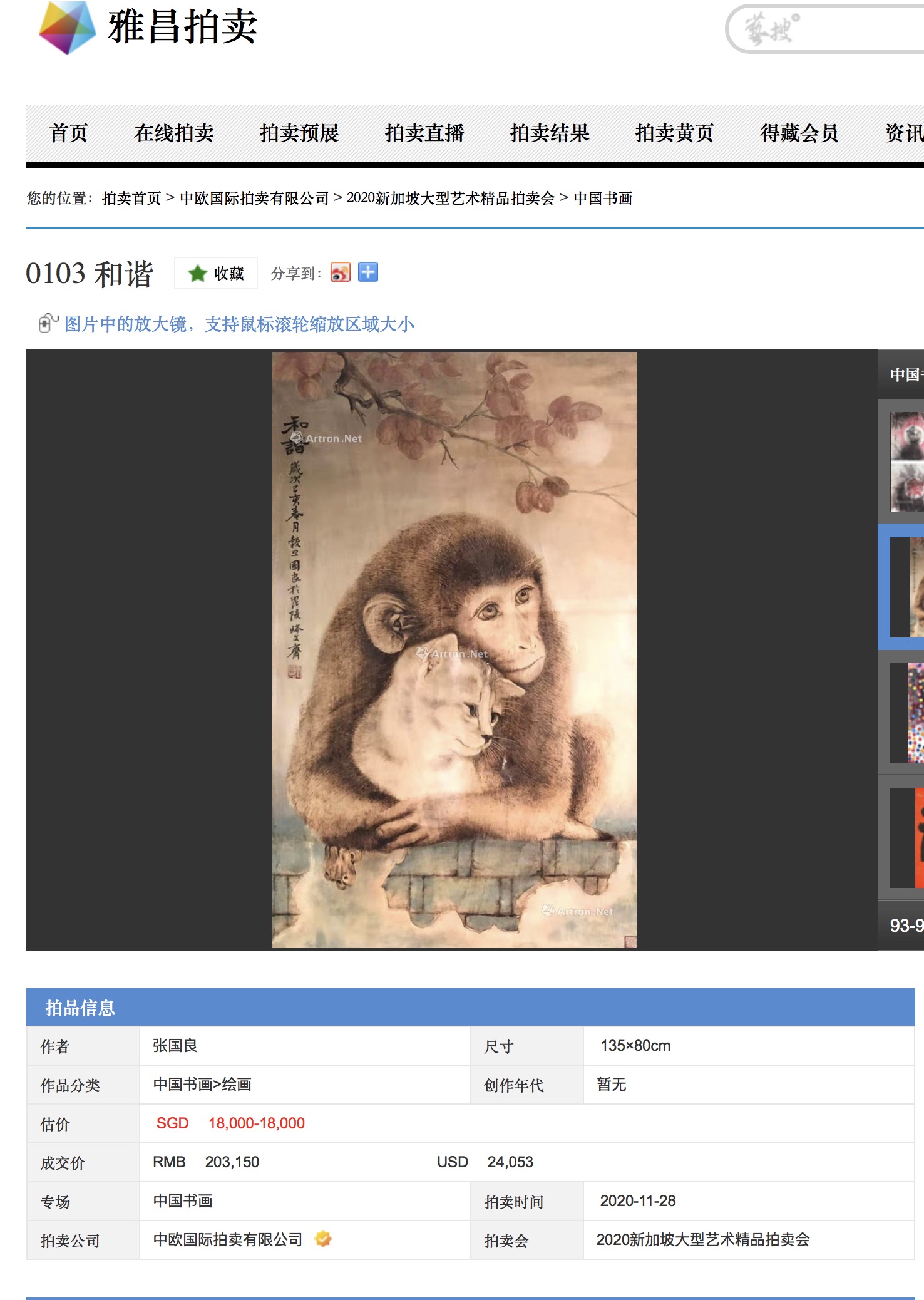Click the gold verified badge beside auction company

[x=323, y=1239]
